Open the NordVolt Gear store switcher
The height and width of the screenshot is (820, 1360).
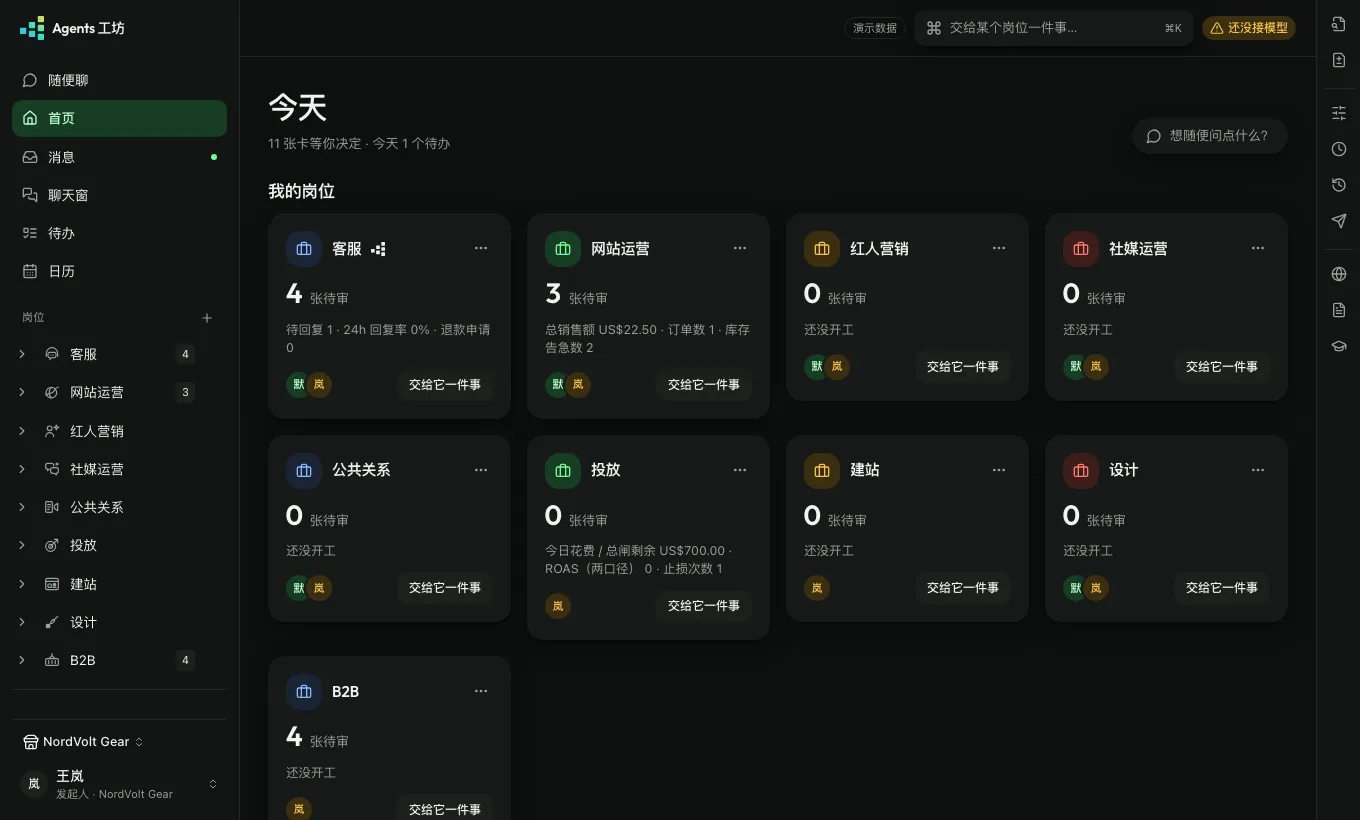83,742
